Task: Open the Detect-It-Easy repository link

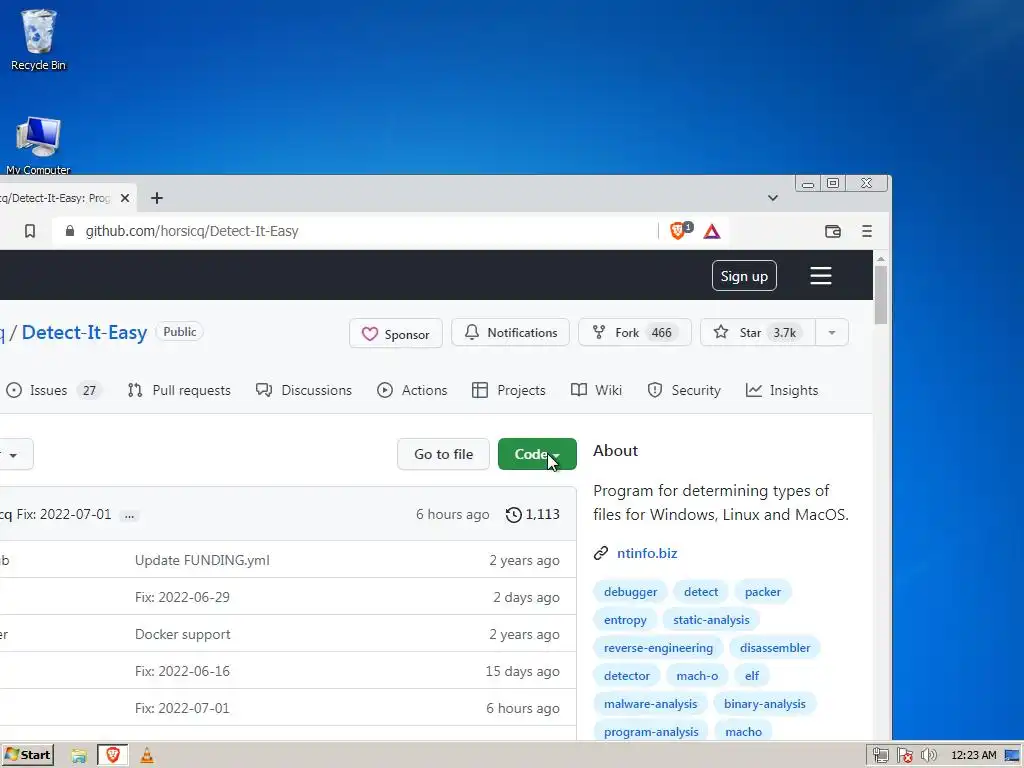Action: pyautogui.click(x=84, y=332)
